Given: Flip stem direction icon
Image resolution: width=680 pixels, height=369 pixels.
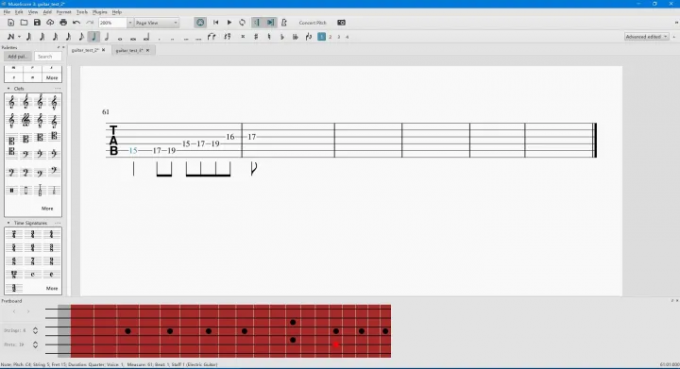Looking at the screenshot, I should 308,37.
